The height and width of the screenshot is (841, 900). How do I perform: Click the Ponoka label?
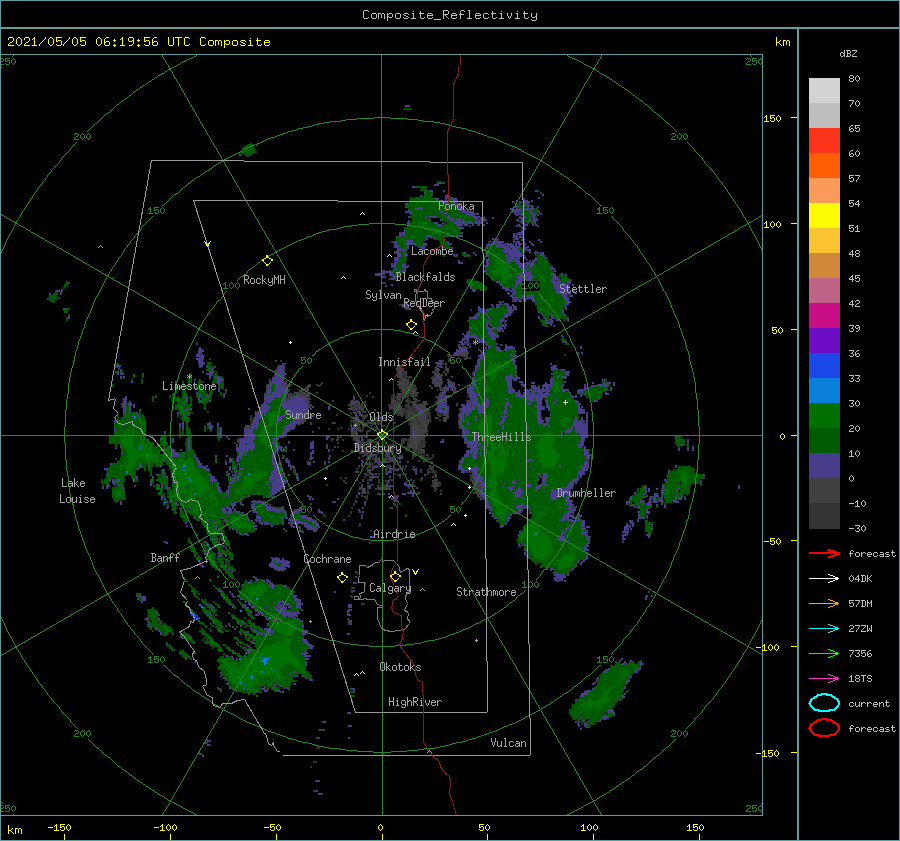456,206
